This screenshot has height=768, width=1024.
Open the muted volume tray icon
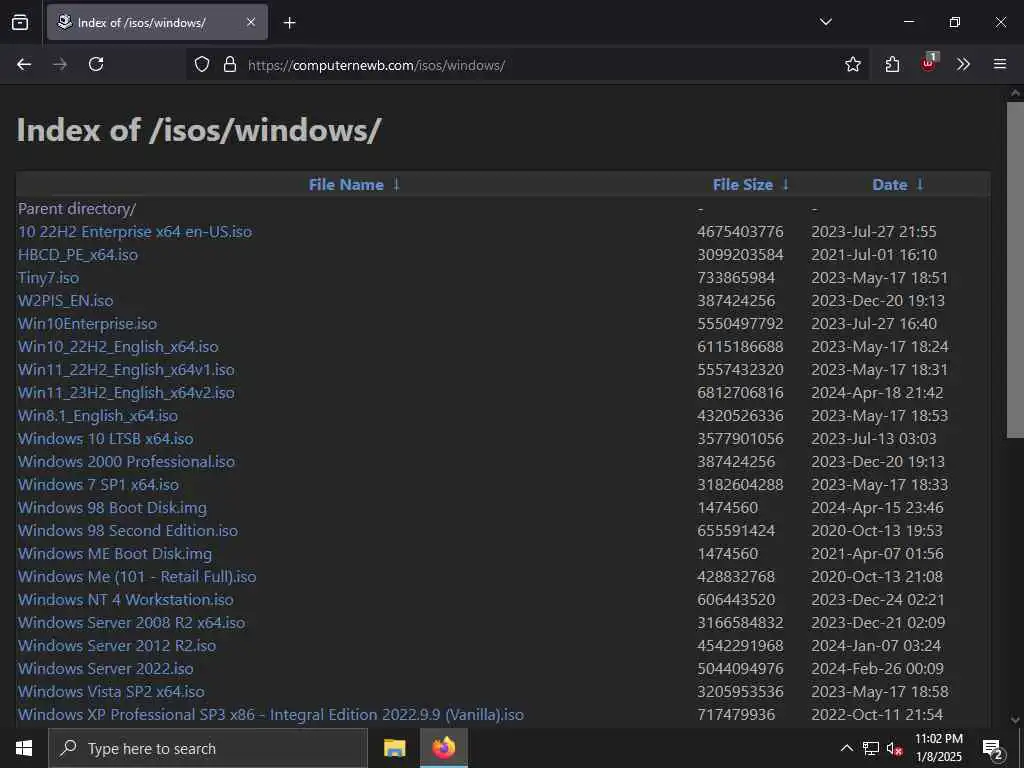click(x=895, y=748)
